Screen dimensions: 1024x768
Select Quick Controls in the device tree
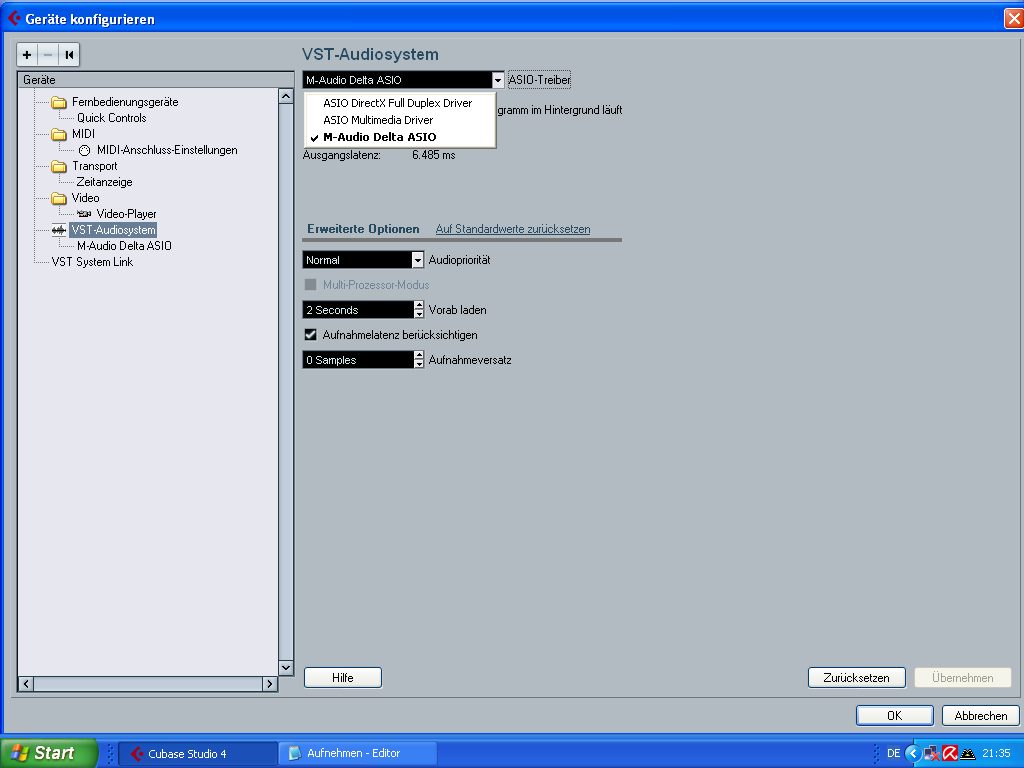112,118
